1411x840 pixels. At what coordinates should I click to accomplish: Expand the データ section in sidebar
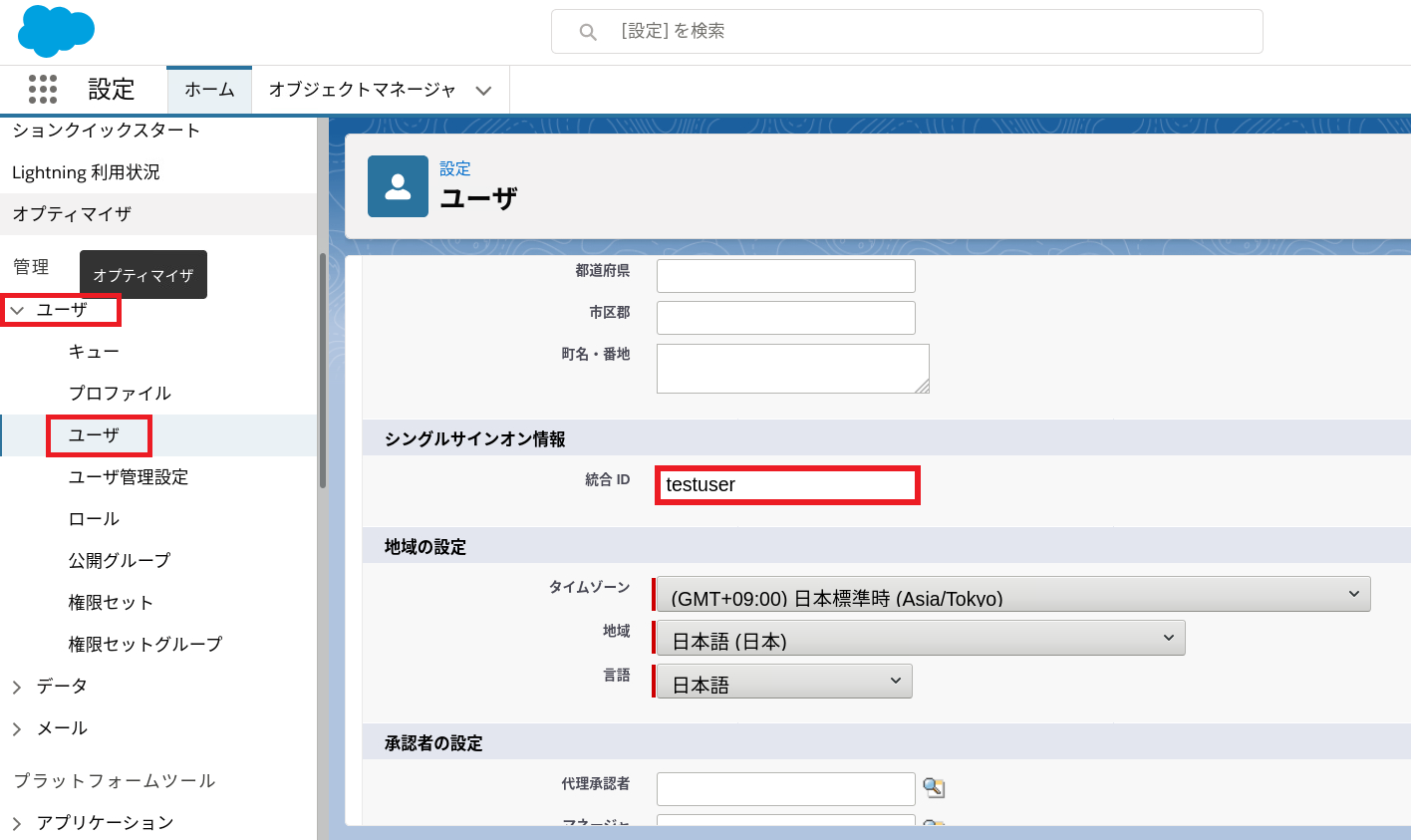click(17, 687)
